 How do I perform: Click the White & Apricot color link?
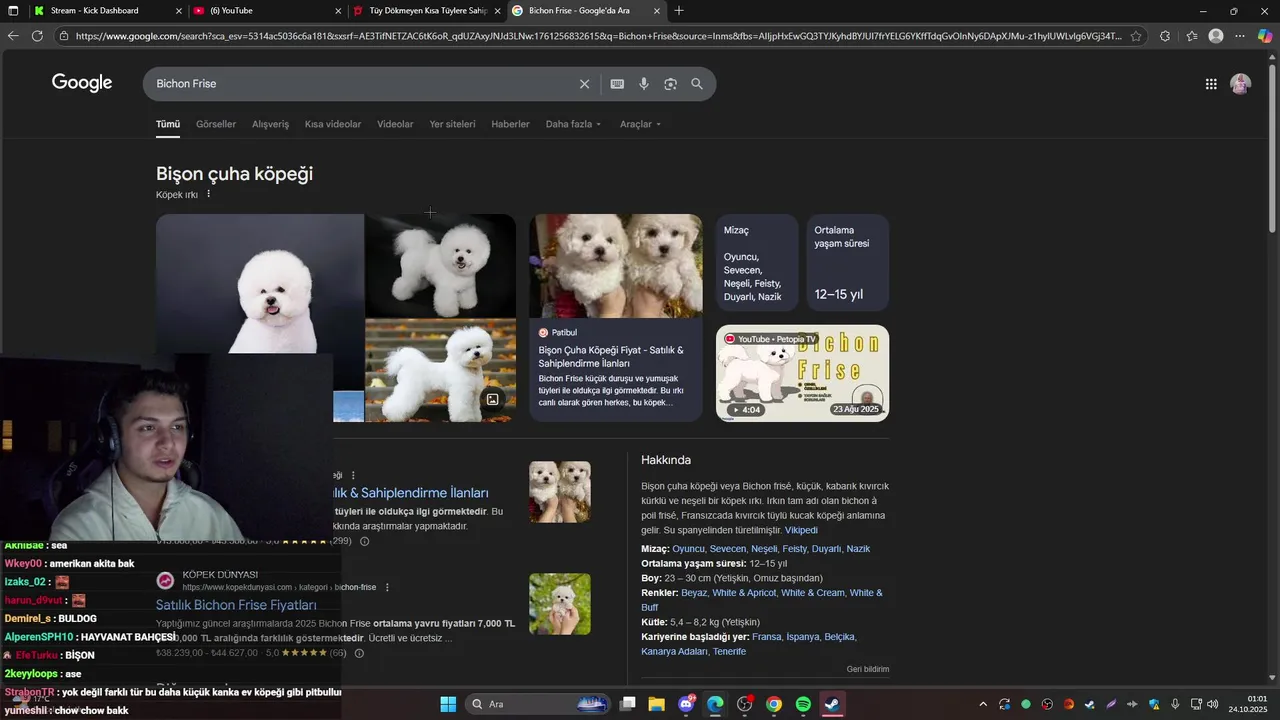pyautogui.click(x=744, y=593)
